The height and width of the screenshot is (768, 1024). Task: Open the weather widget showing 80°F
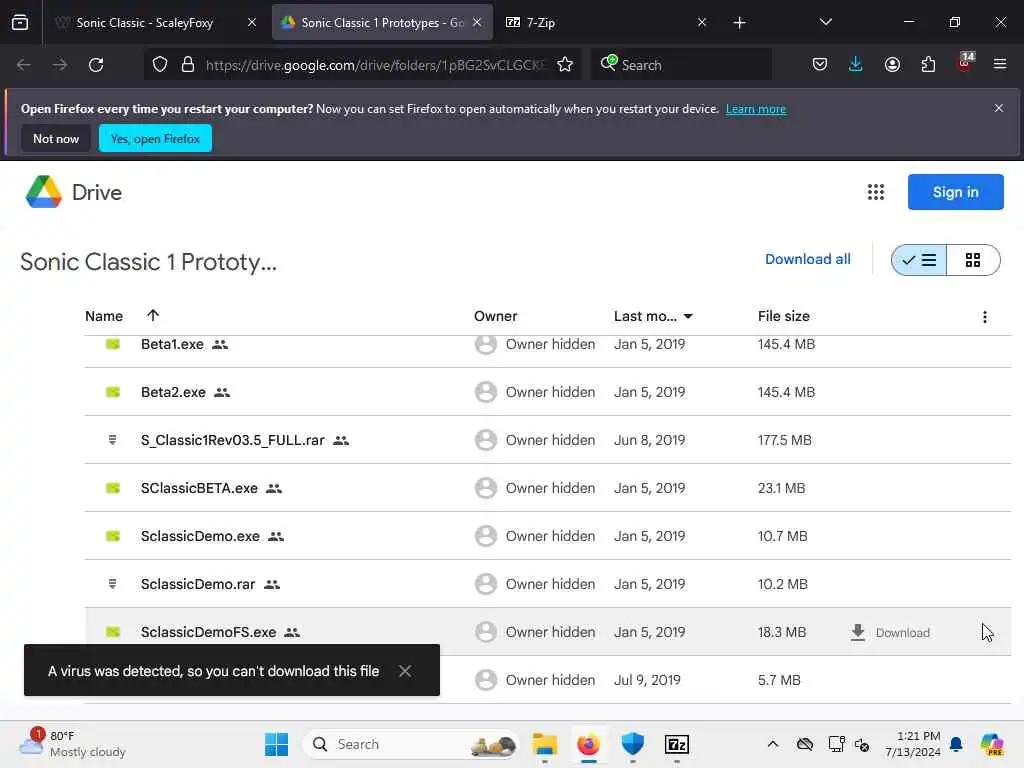(73, 744)
